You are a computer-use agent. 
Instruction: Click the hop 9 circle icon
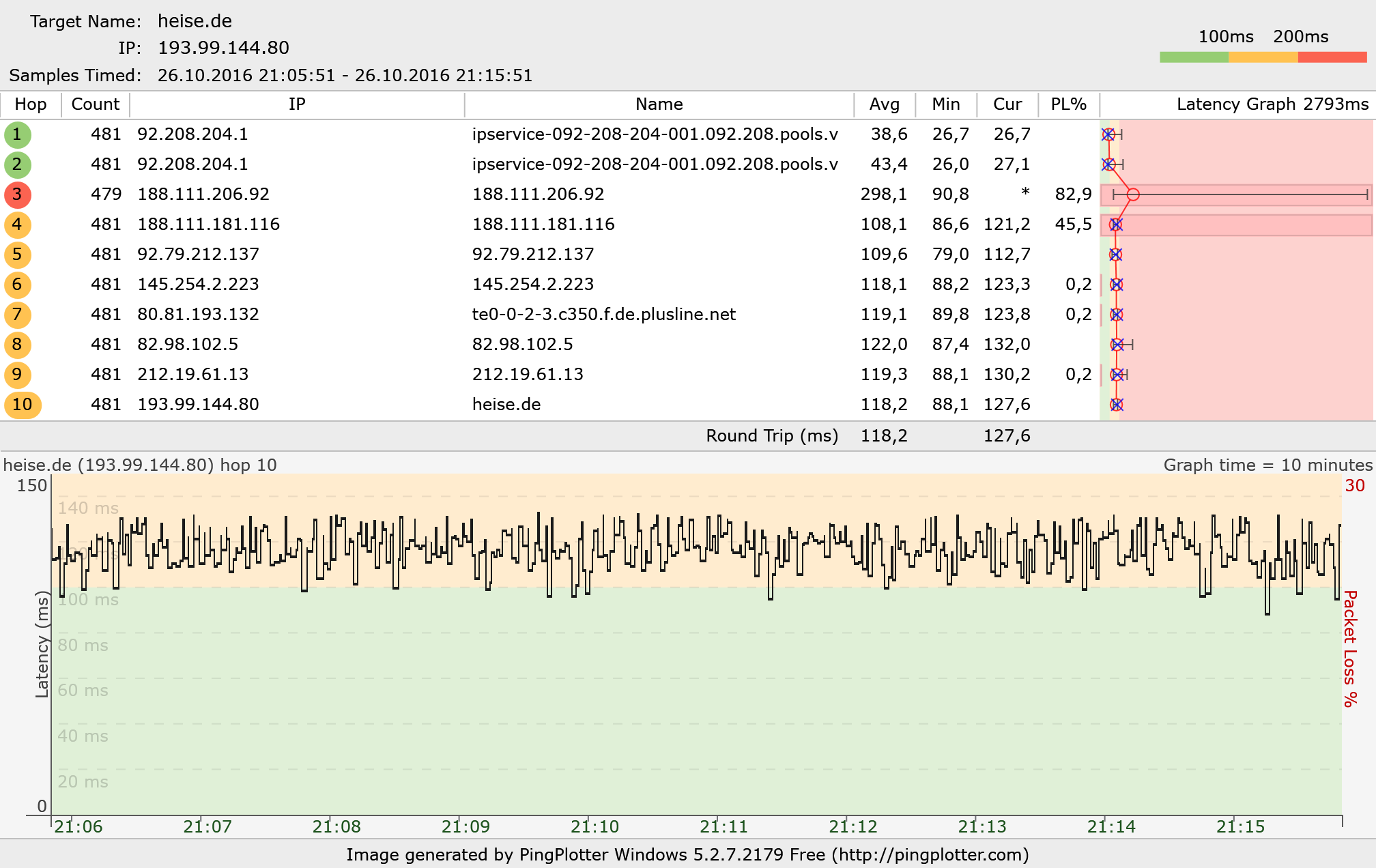coord(17,375)
